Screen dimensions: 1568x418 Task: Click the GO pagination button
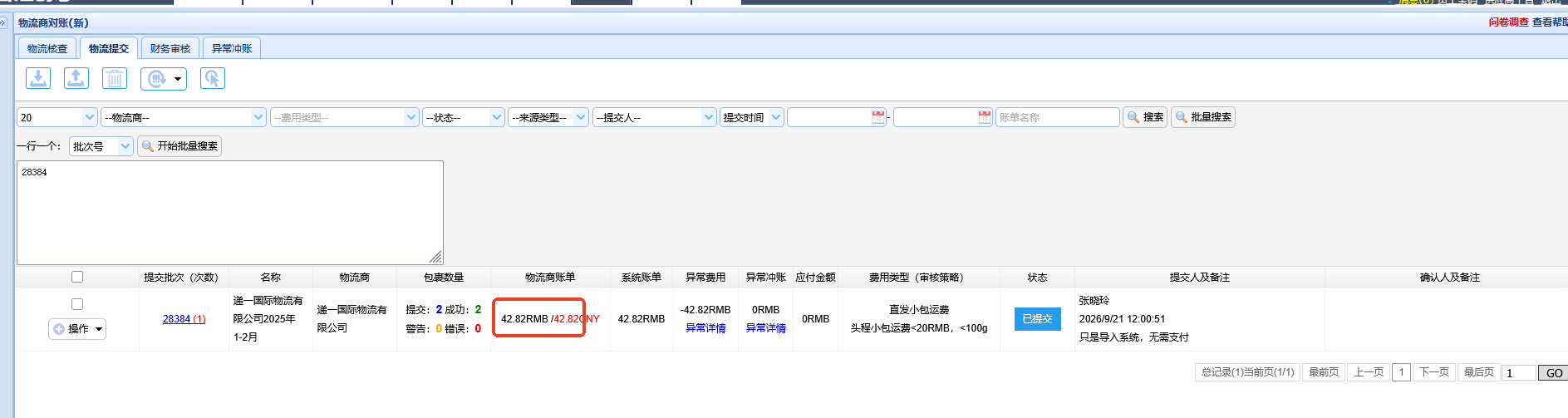(1554, 373)
